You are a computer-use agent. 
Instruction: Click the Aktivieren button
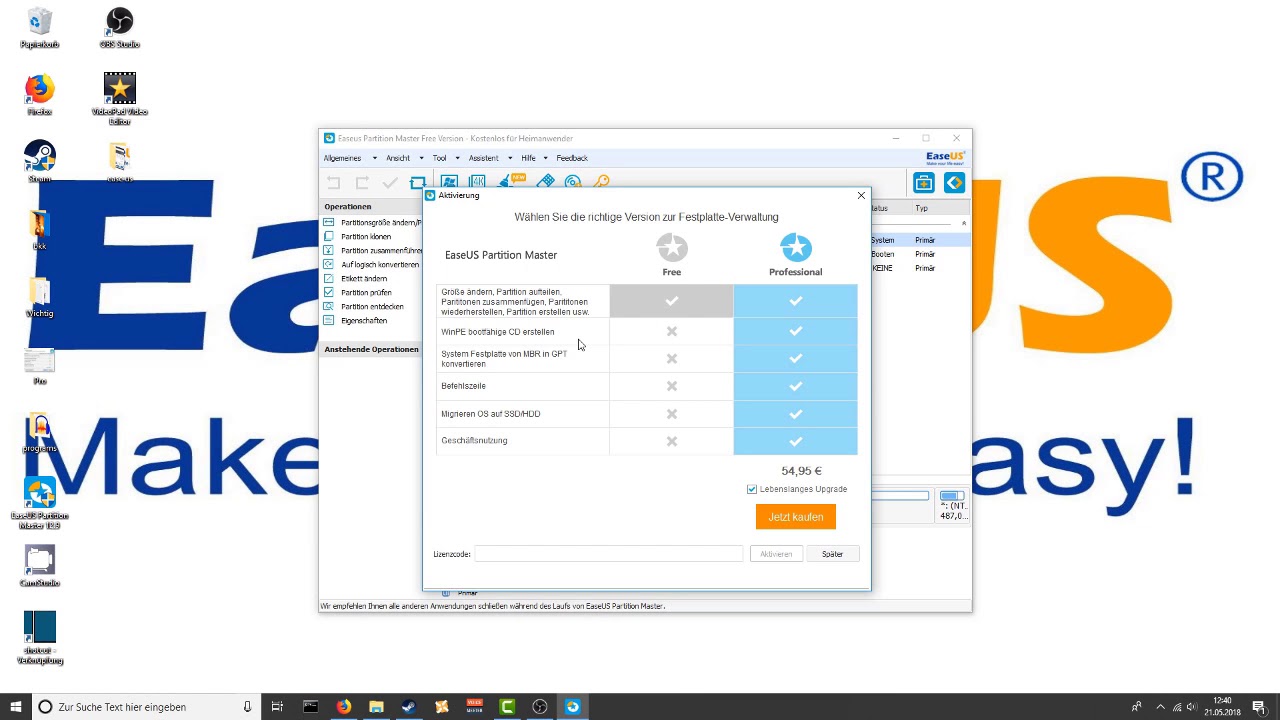tap(776, 554)
